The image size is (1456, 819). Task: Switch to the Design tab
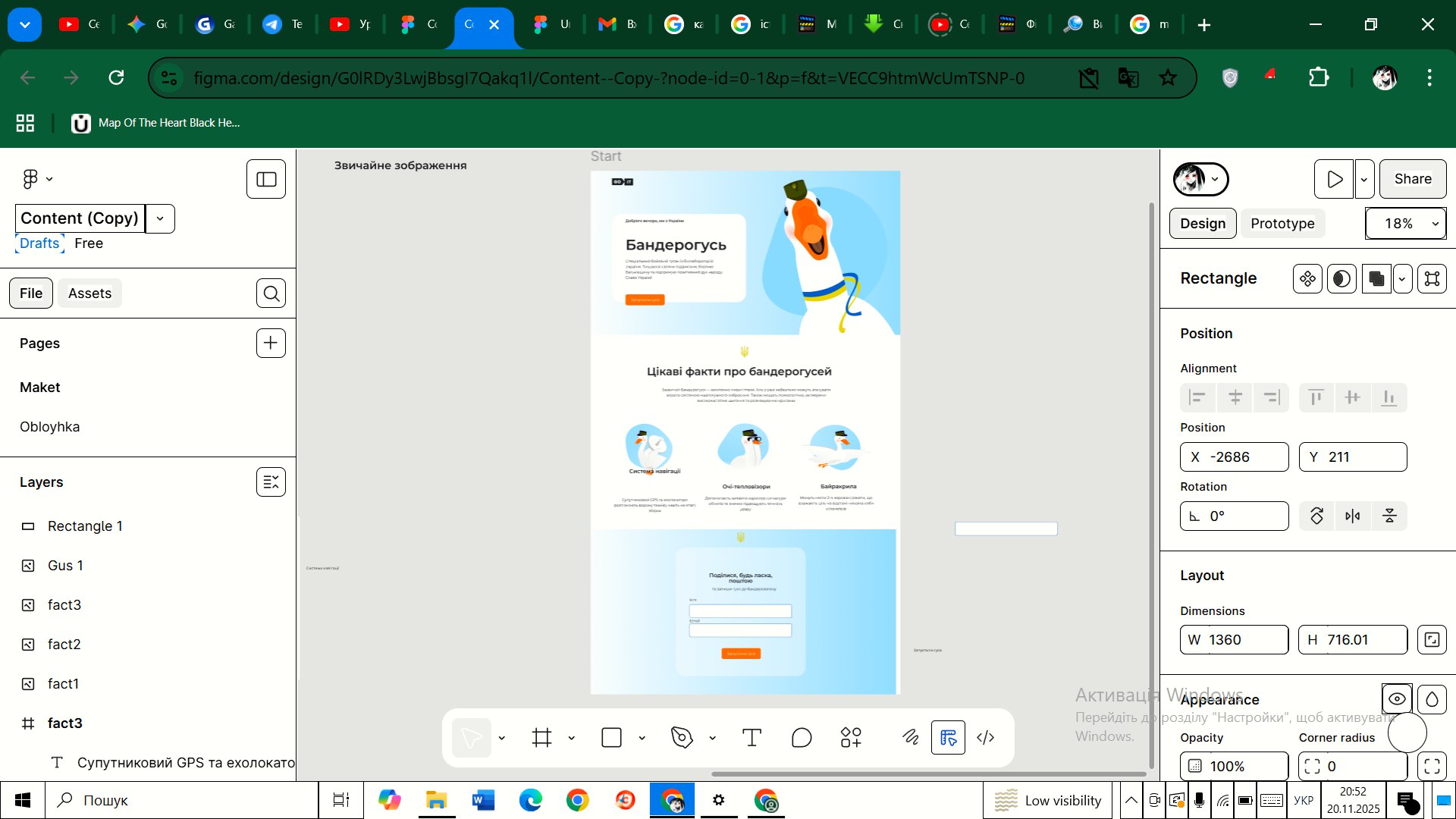(x=1203, y=224)
